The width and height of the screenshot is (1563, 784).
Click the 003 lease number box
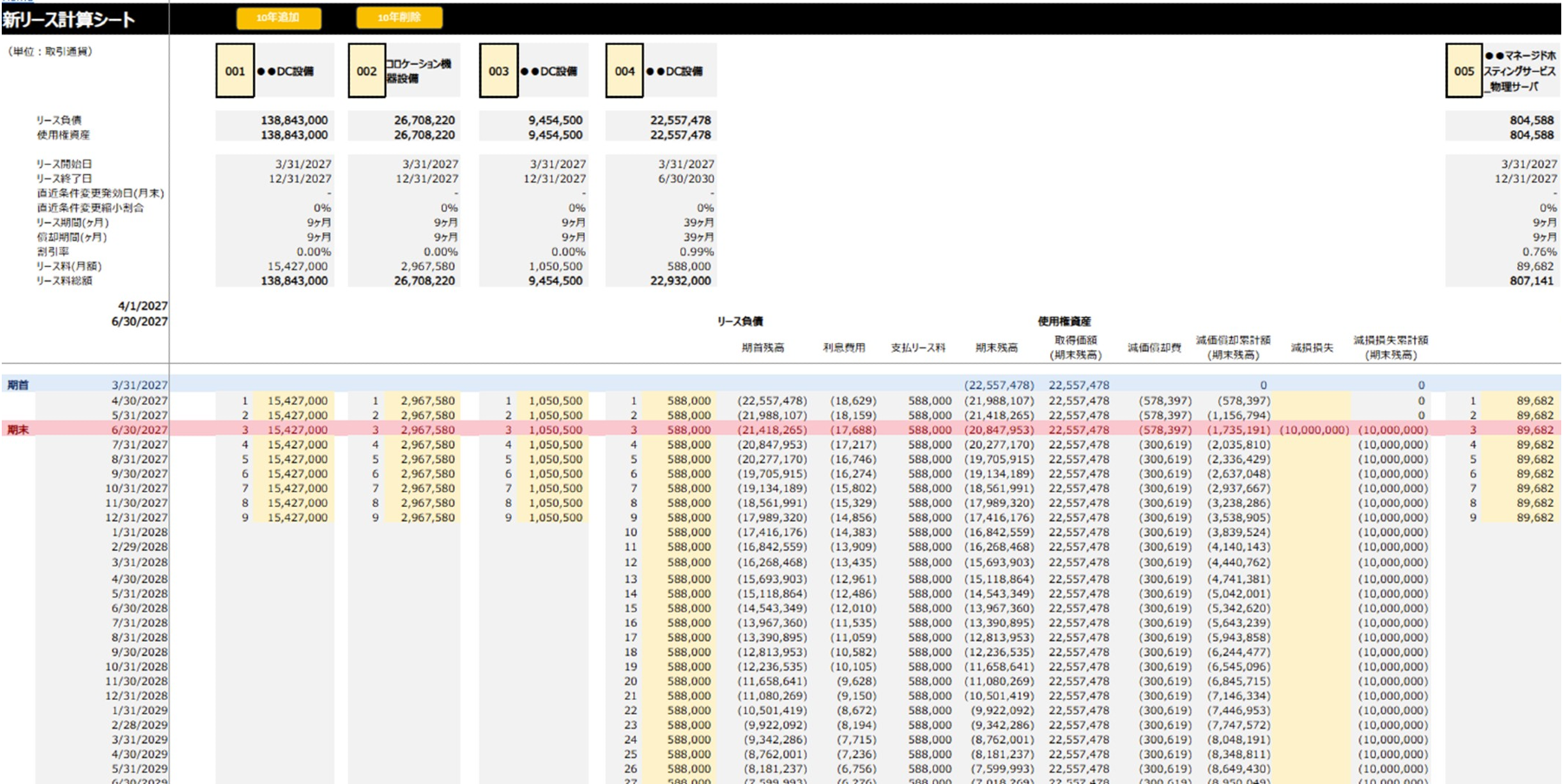pyautogui.click(x=498, y=71)
